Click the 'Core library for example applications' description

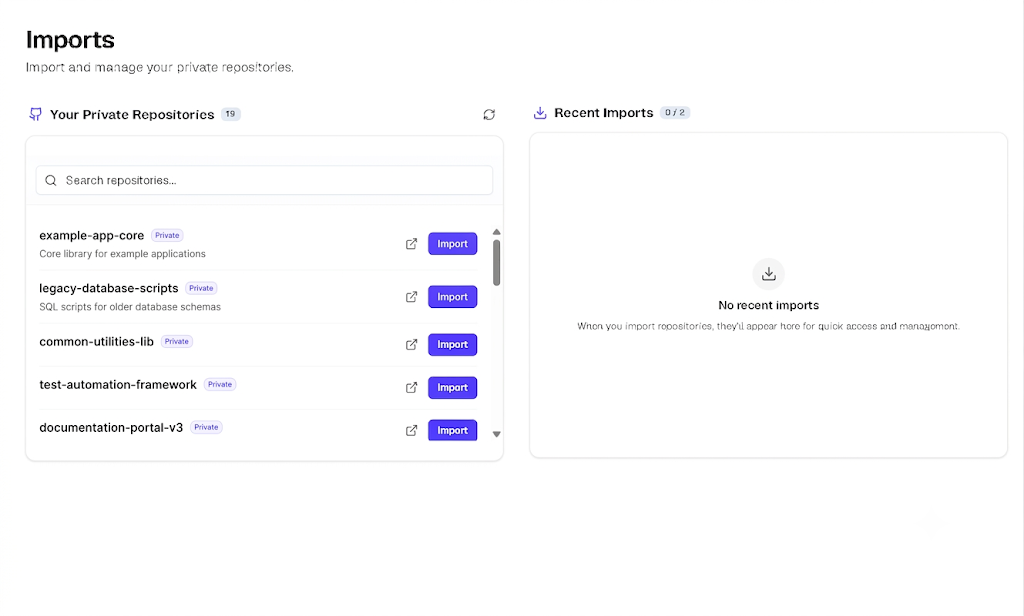pyautogui.click(x=122, y=253)
